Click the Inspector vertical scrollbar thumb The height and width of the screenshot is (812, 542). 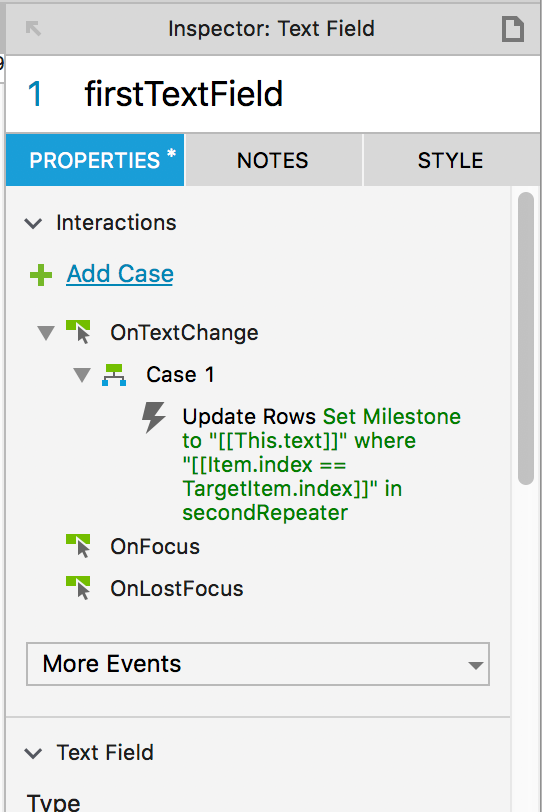[x=526, y=338]
